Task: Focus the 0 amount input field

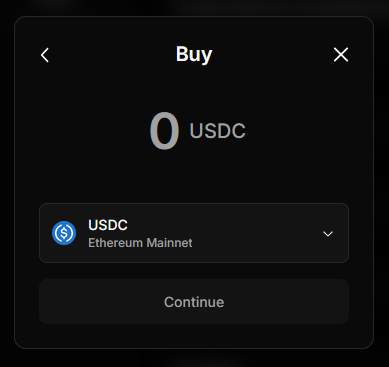Action: pos(164,131)
